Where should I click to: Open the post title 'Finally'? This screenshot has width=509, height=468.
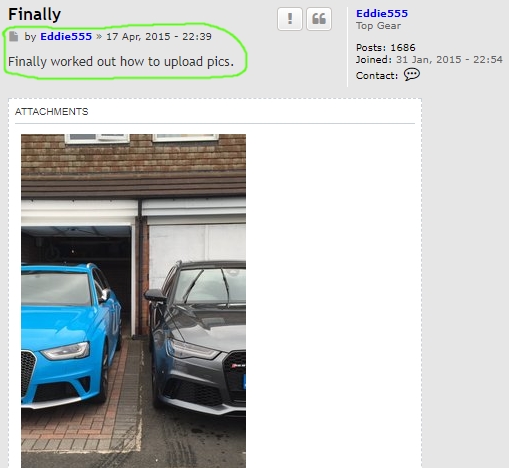(x=34, y=14)
